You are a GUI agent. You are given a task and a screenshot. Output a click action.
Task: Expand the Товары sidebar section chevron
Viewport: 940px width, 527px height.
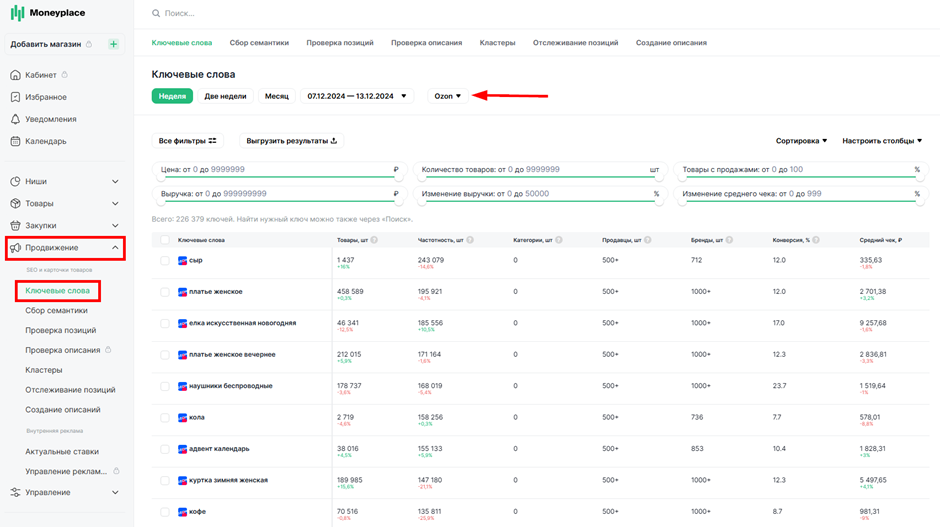coord(115,204)
